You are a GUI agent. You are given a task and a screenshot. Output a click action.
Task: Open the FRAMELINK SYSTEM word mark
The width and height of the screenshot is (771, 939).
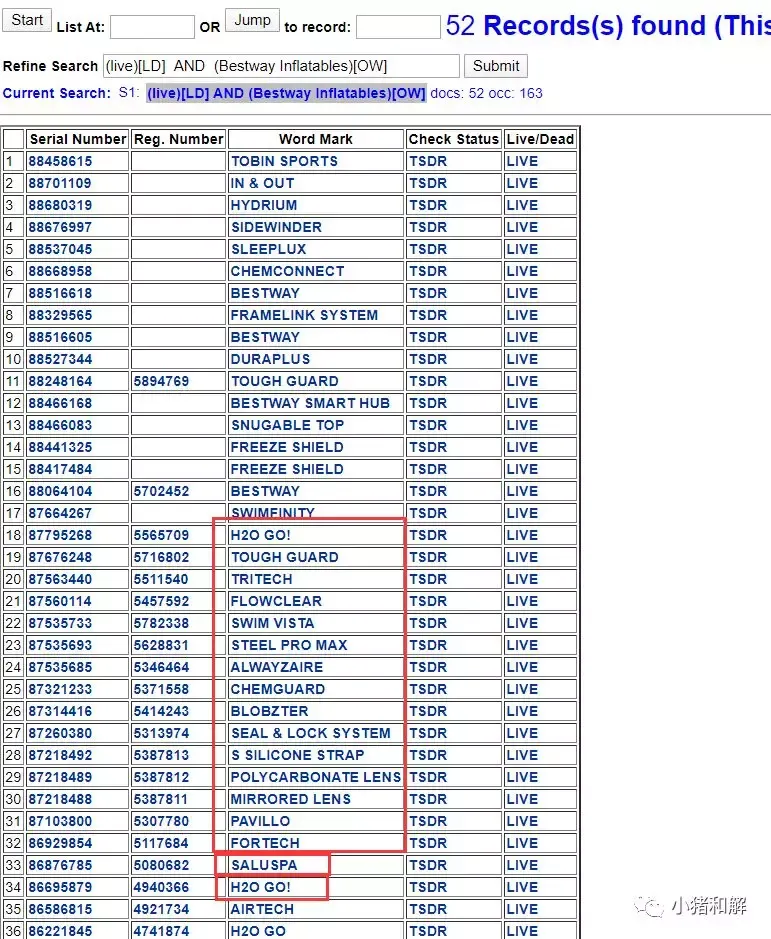pos(304,316)
